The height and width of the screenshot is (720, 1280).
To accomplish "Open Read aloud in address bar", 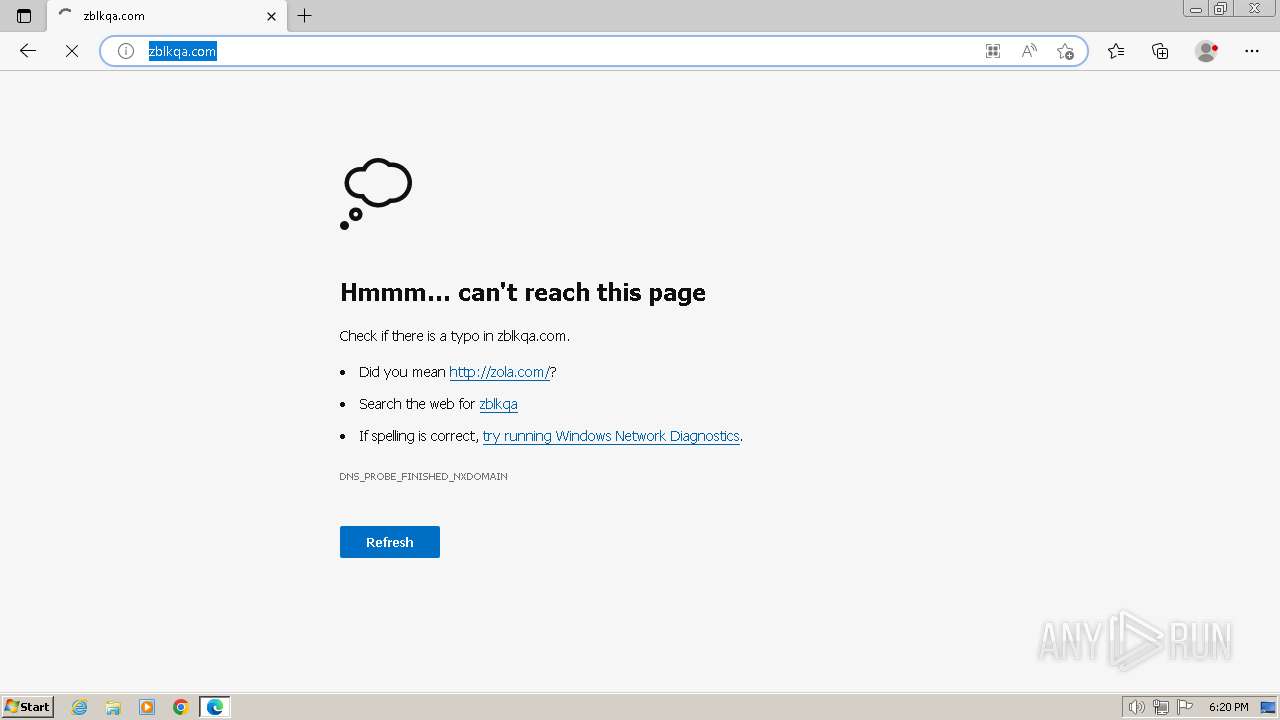I will pos(1029,51).
